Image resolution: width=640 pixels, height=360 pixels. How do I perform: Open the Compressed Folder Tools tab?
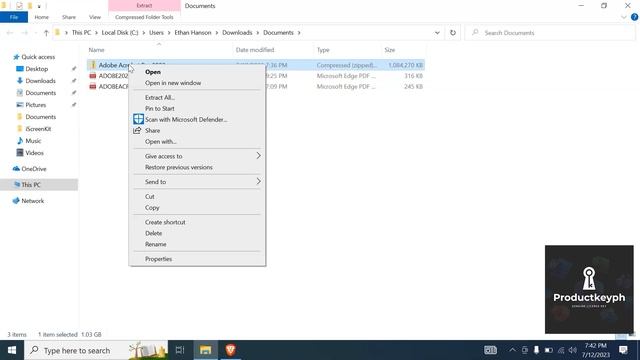coord(144,17)
